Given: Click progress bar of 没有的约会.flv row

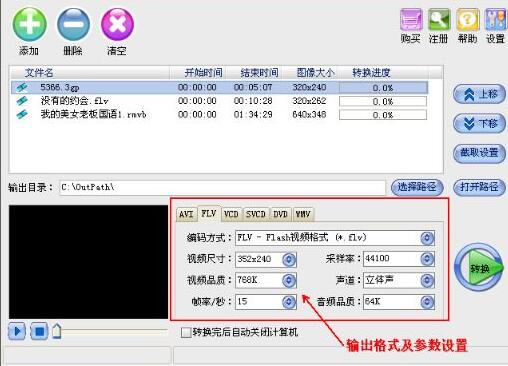Looking at the screenshot, I should (x=383, y=101).
